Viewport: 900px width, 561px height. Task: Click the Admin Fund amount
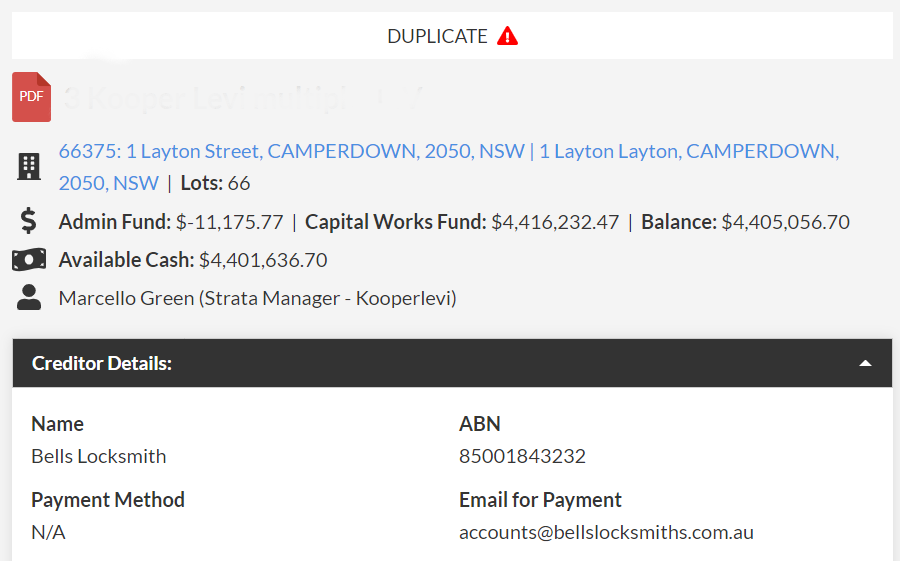point(229,222)
